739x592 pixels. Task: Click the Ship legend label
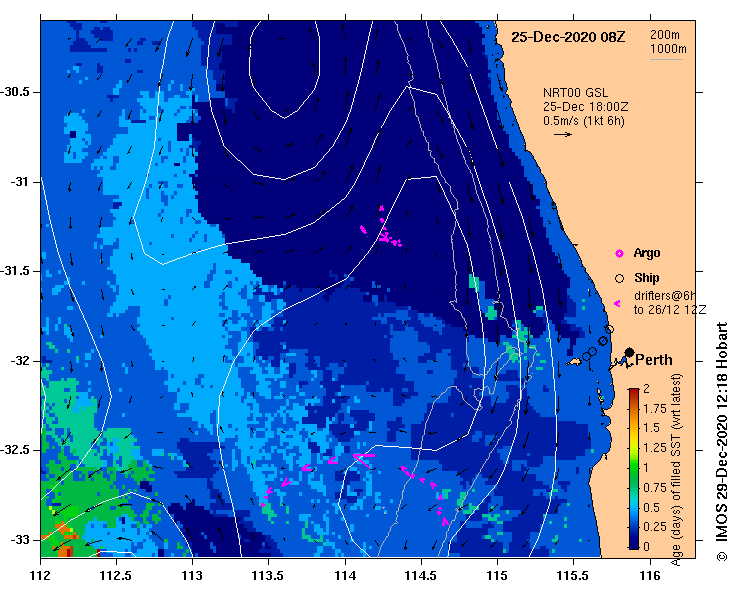[x=647, y=278]
